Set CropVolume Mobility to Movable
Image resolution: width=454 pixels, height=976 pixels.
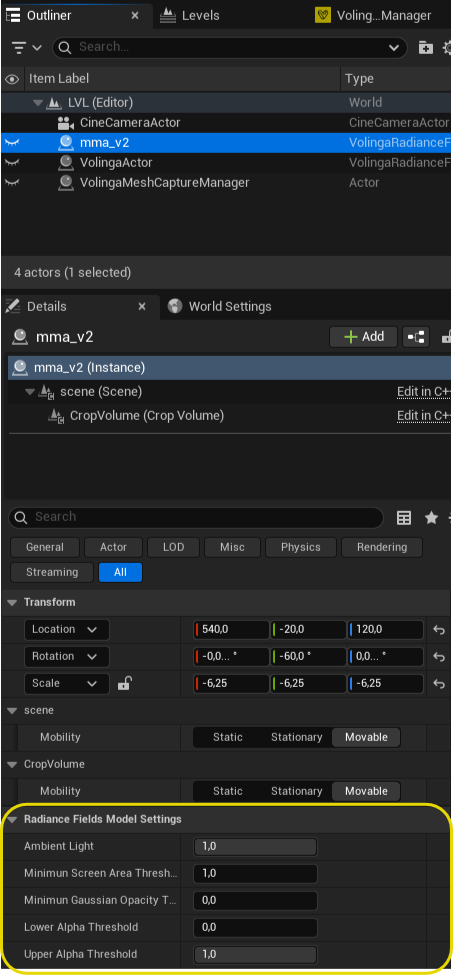click(x=366, y=791)
